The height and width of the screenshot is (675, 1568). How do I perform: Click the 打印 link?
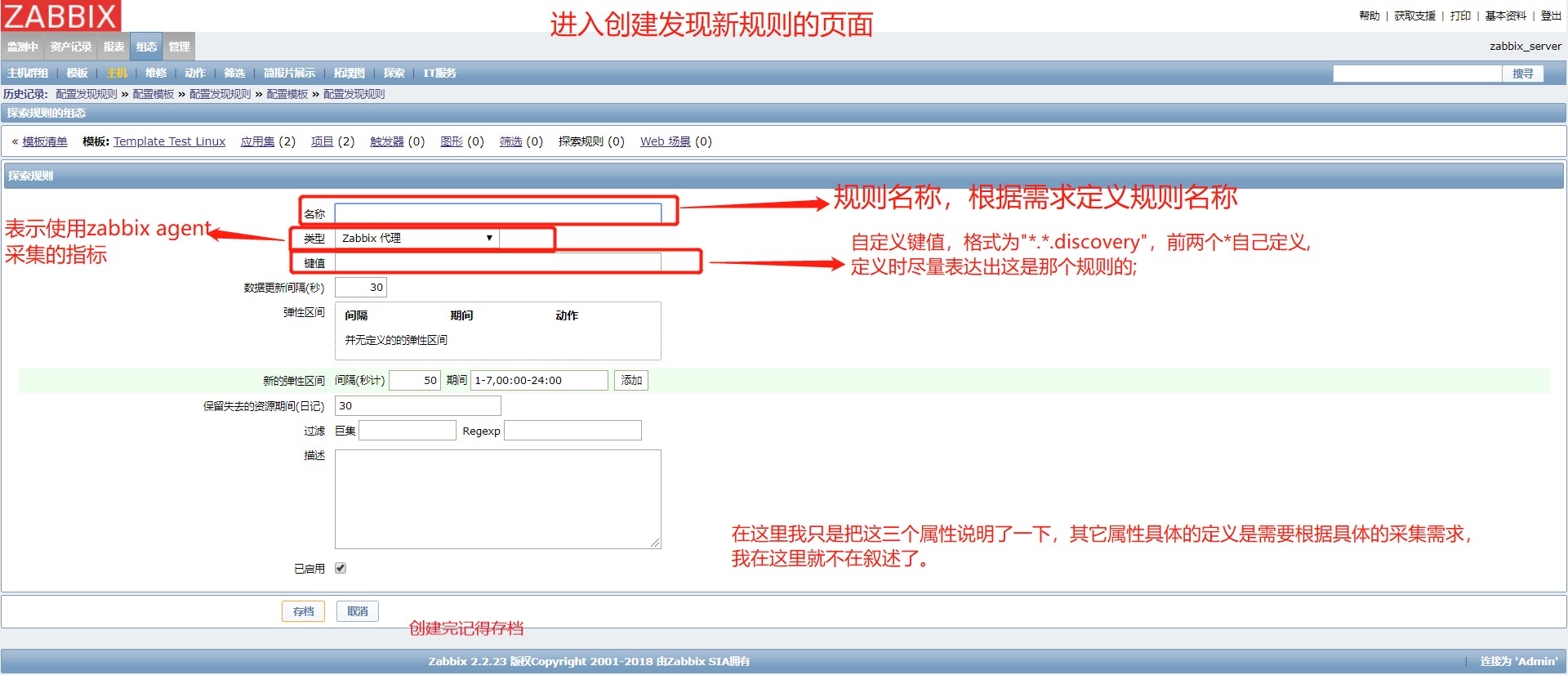[1460, 16]
